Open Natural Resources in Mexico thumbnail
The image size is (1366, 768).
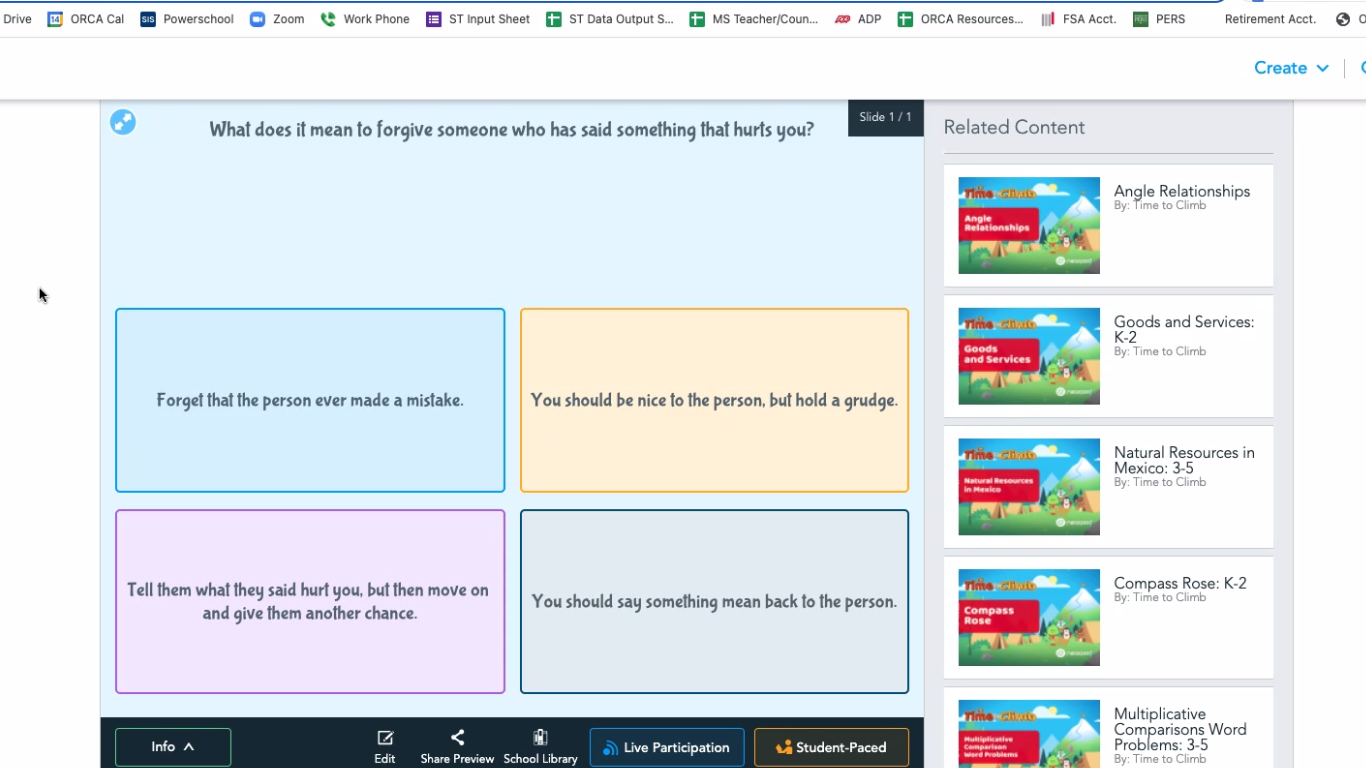(1029, 487)
